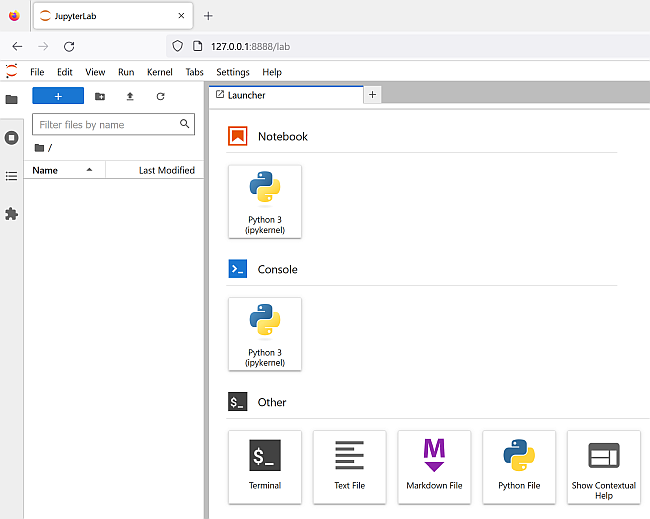Launch Python 3 notebook under Notebook section
The image size is (650, 519).
click(265, 202)
